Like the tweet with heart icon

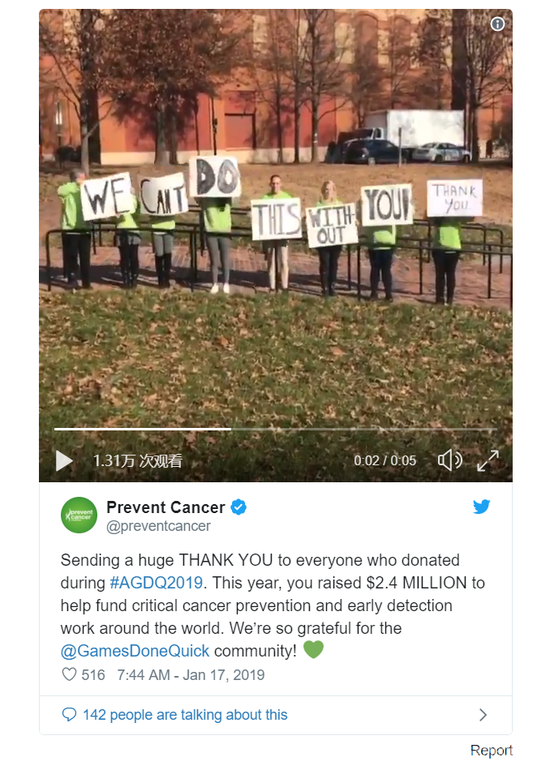[69, 674]
